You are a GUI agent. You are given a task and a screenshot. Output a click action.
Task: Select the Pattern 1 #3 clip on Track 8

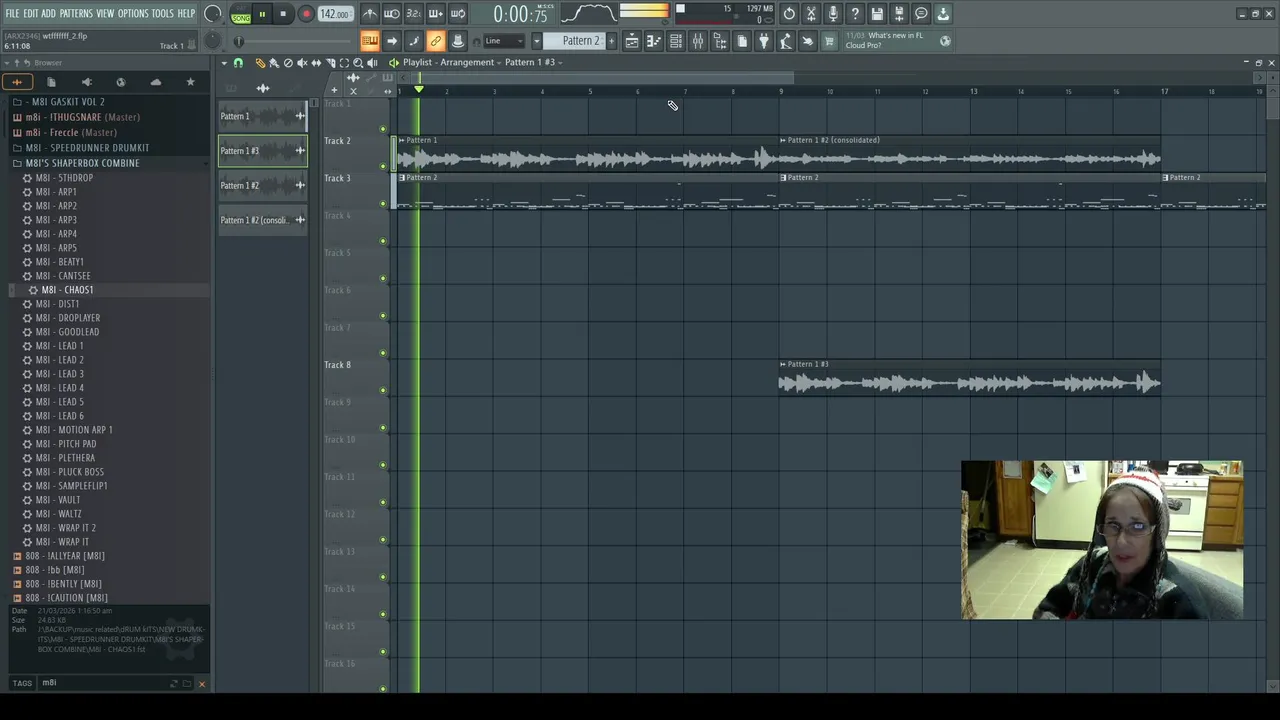pyautogui.click(x=969, y=378)
